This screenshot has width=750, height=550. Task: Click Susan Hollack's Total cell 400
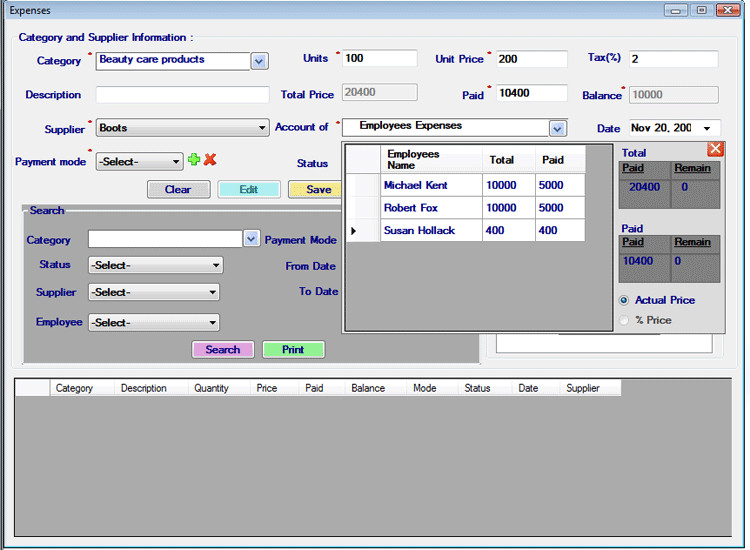pyautogui.click(x=508, y=231)
